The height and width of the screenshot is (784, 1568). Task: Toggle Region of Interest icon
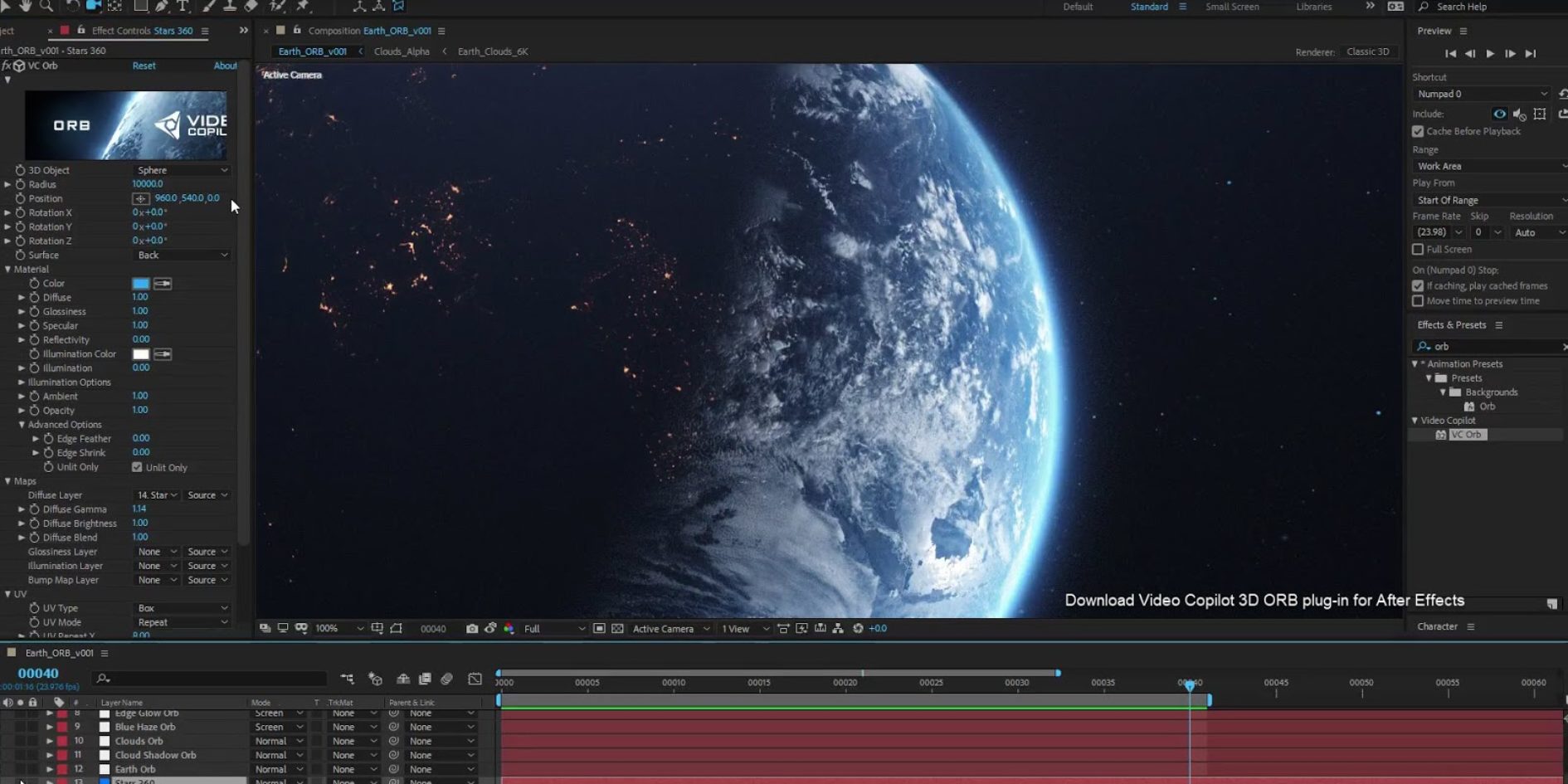599,629
